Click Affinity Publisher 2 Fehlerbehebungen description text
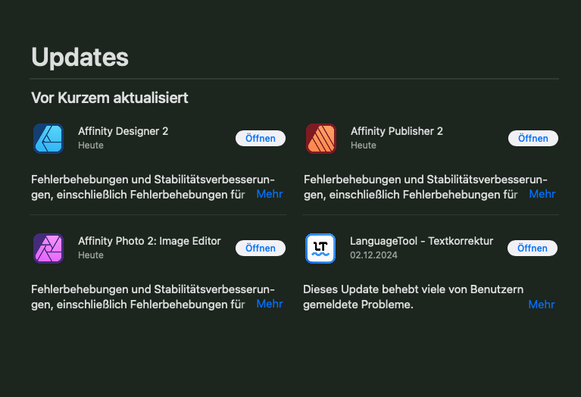Screen dimensions: 581x397 click(x=425, y=187)
